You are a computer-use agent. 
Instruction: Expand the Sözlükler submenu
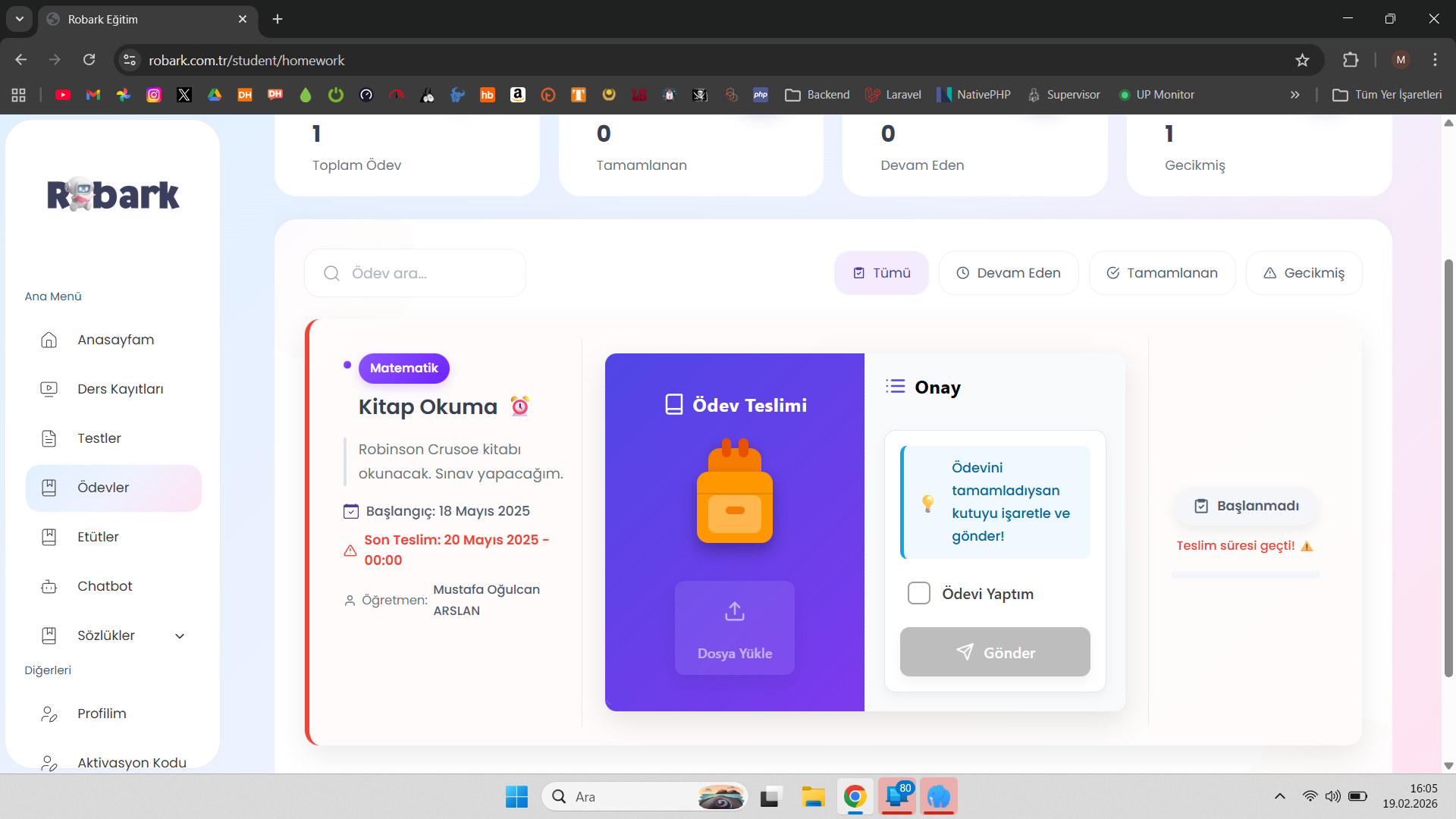[x=106, y=635]
